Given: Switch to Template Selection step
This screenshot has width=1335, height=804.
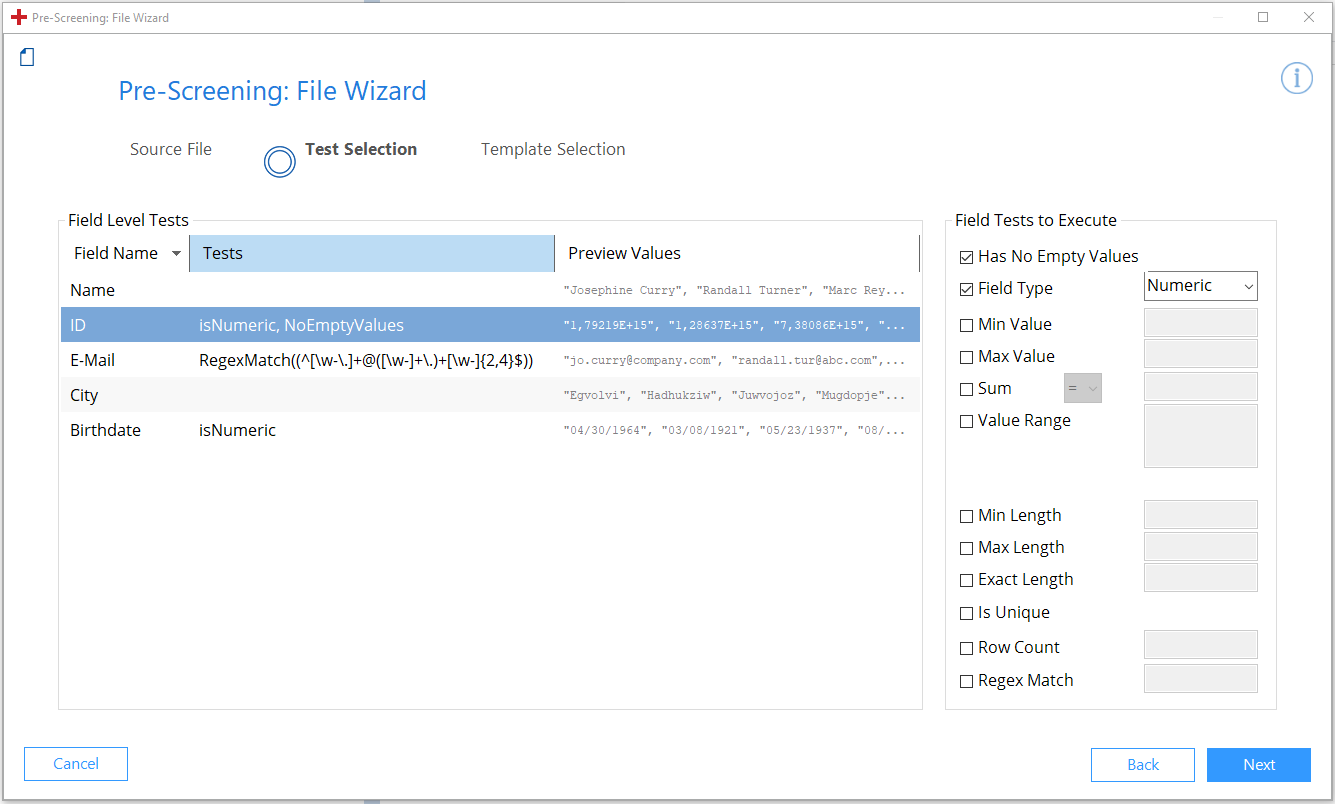Looking at the screenshot, I should pos(553,149).
